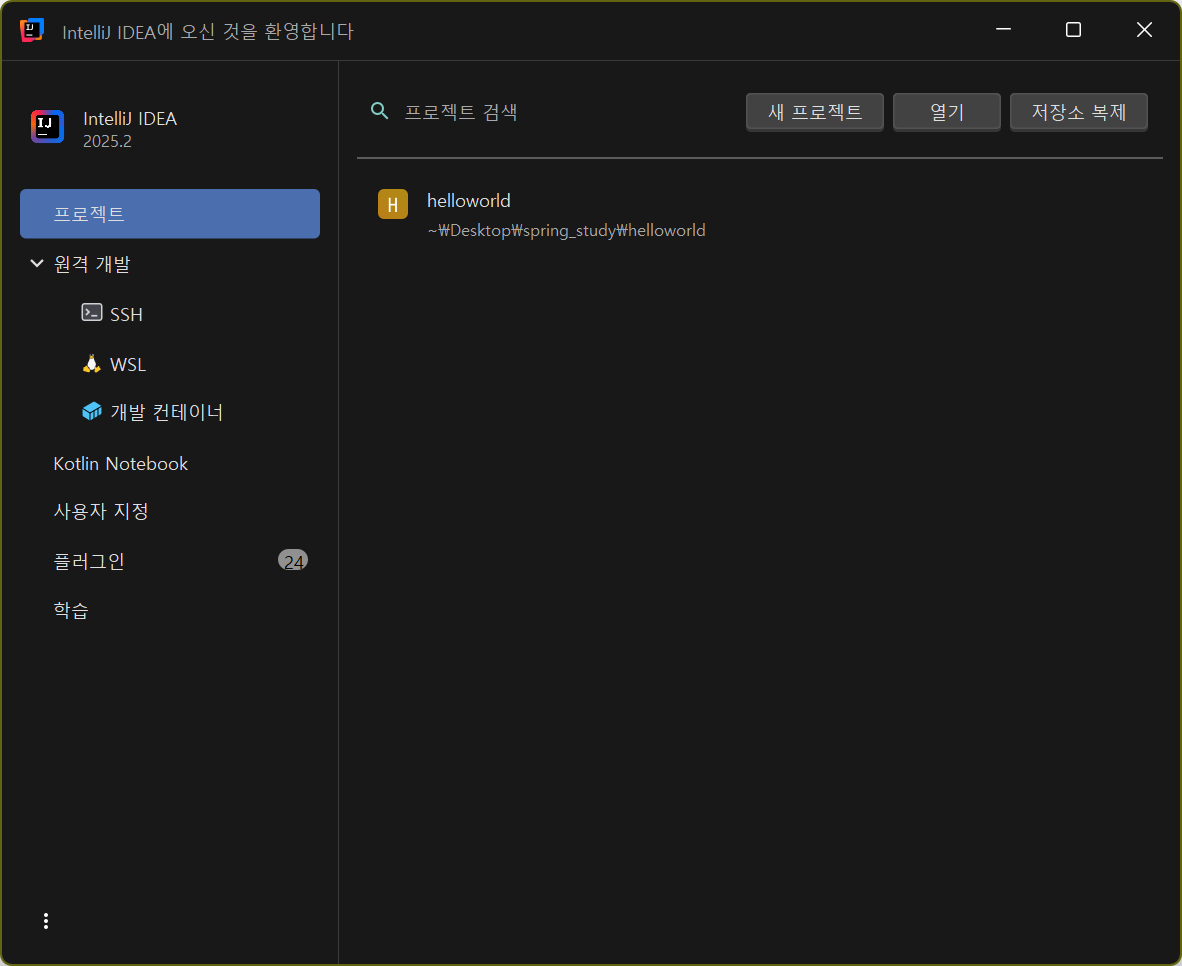Viewport: 1182px width, 966px height.
Task: Click the search magnifier icon
Action: [379, 112]
